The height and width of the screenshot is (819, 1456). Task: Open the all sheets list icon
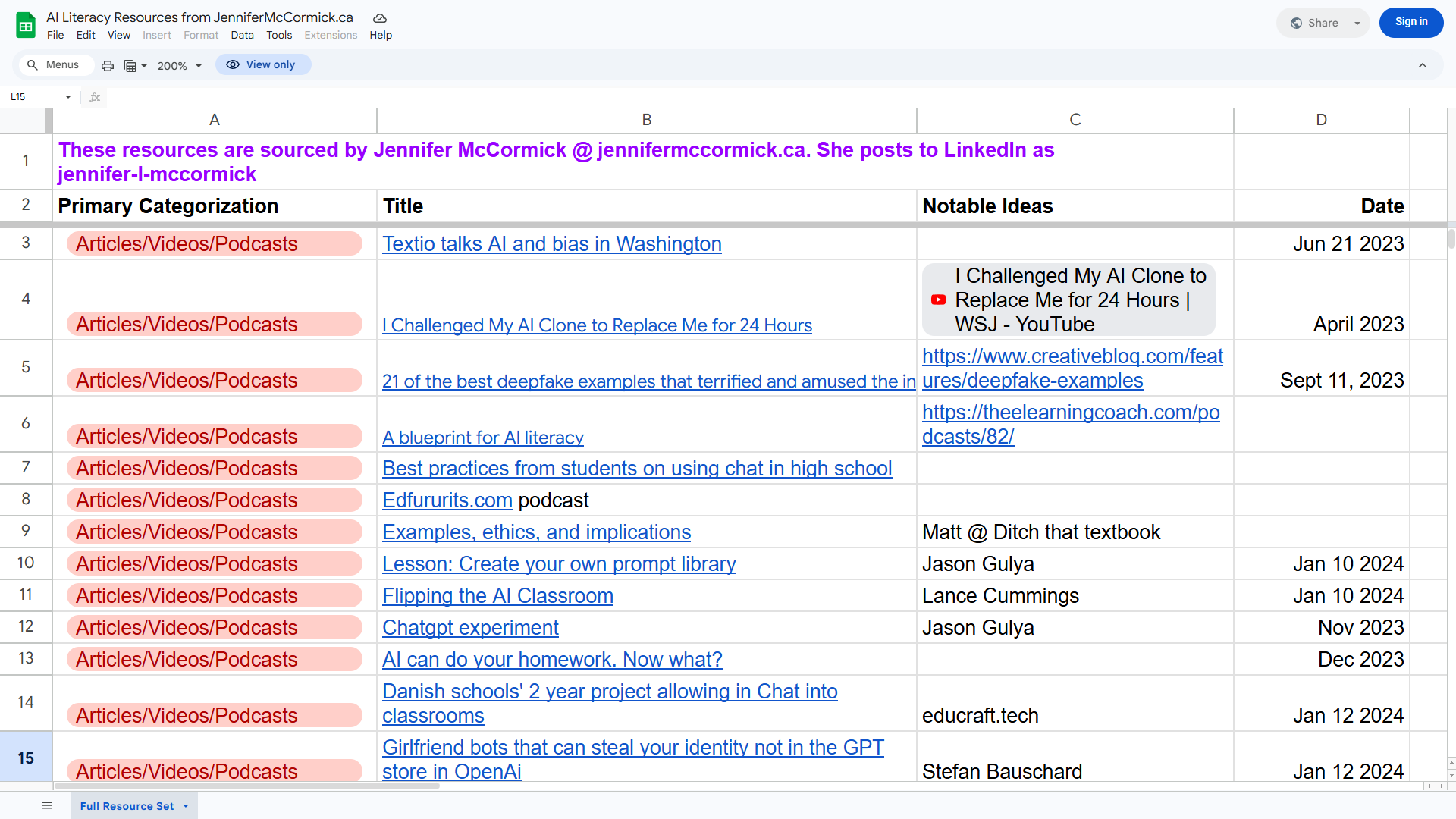click(x=47, y=805)
